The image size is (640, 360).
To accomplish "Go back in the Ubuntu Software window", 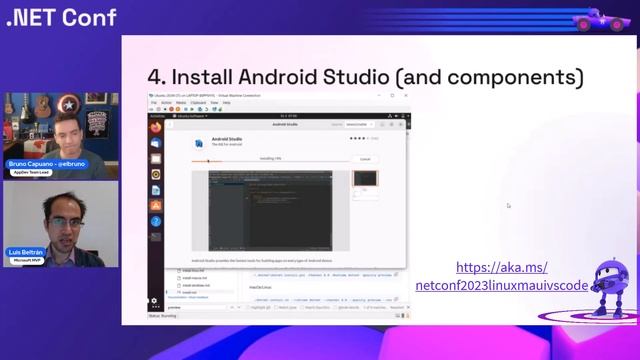I will tap(171, 124).
